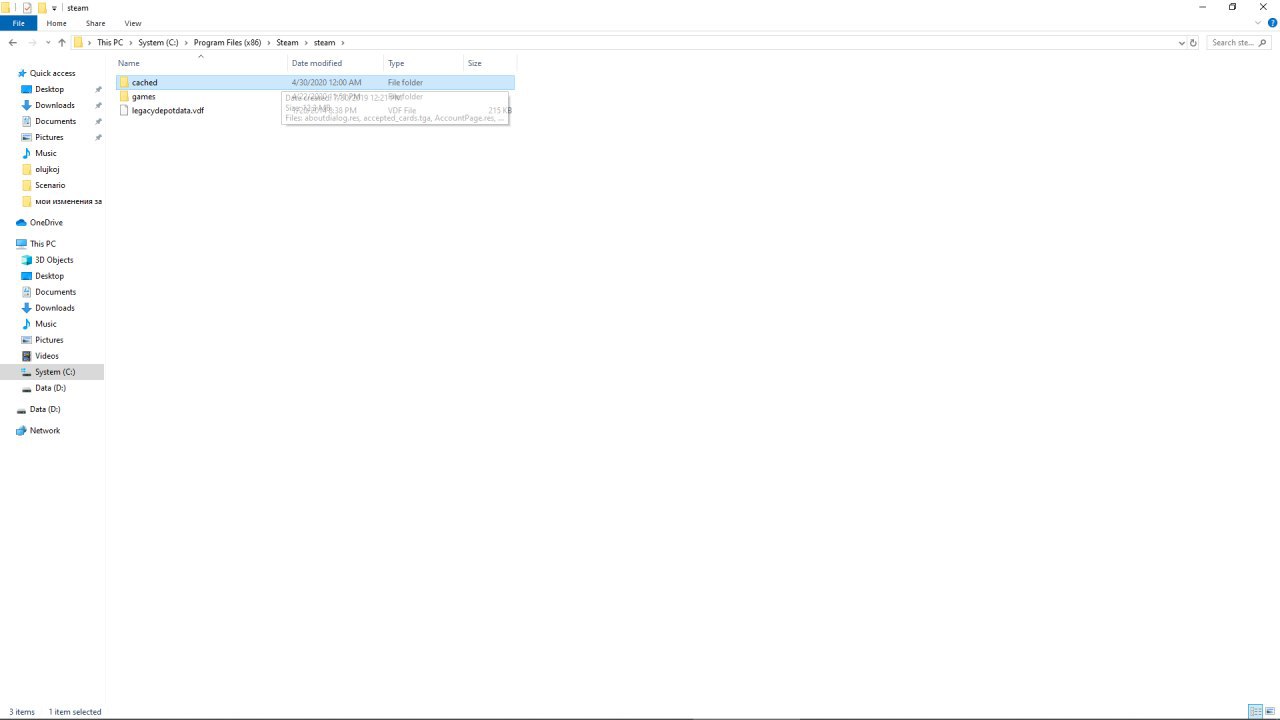Screen dimensions: 1280x720
Task: Go back to previous folder
Action: point(12,43)
